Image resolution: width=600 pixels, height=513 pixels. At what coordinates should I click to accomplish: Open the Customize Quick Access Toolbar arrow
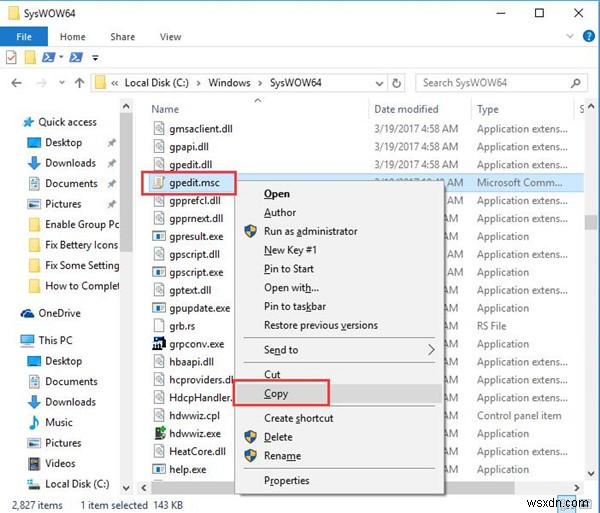(95, 58)
